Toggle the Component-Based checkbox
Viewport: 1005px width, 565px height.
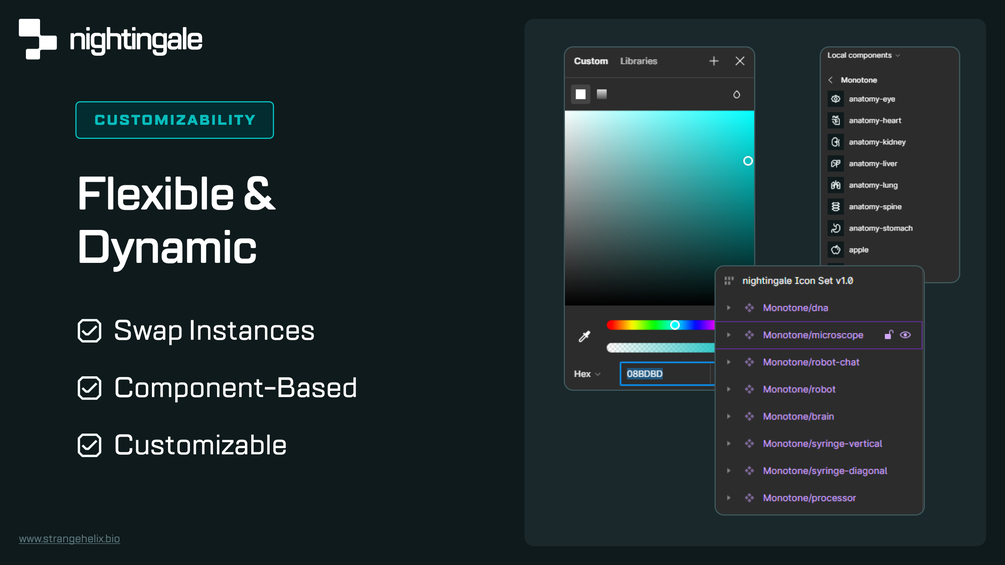pyautogui.click(x=89, y=388)
